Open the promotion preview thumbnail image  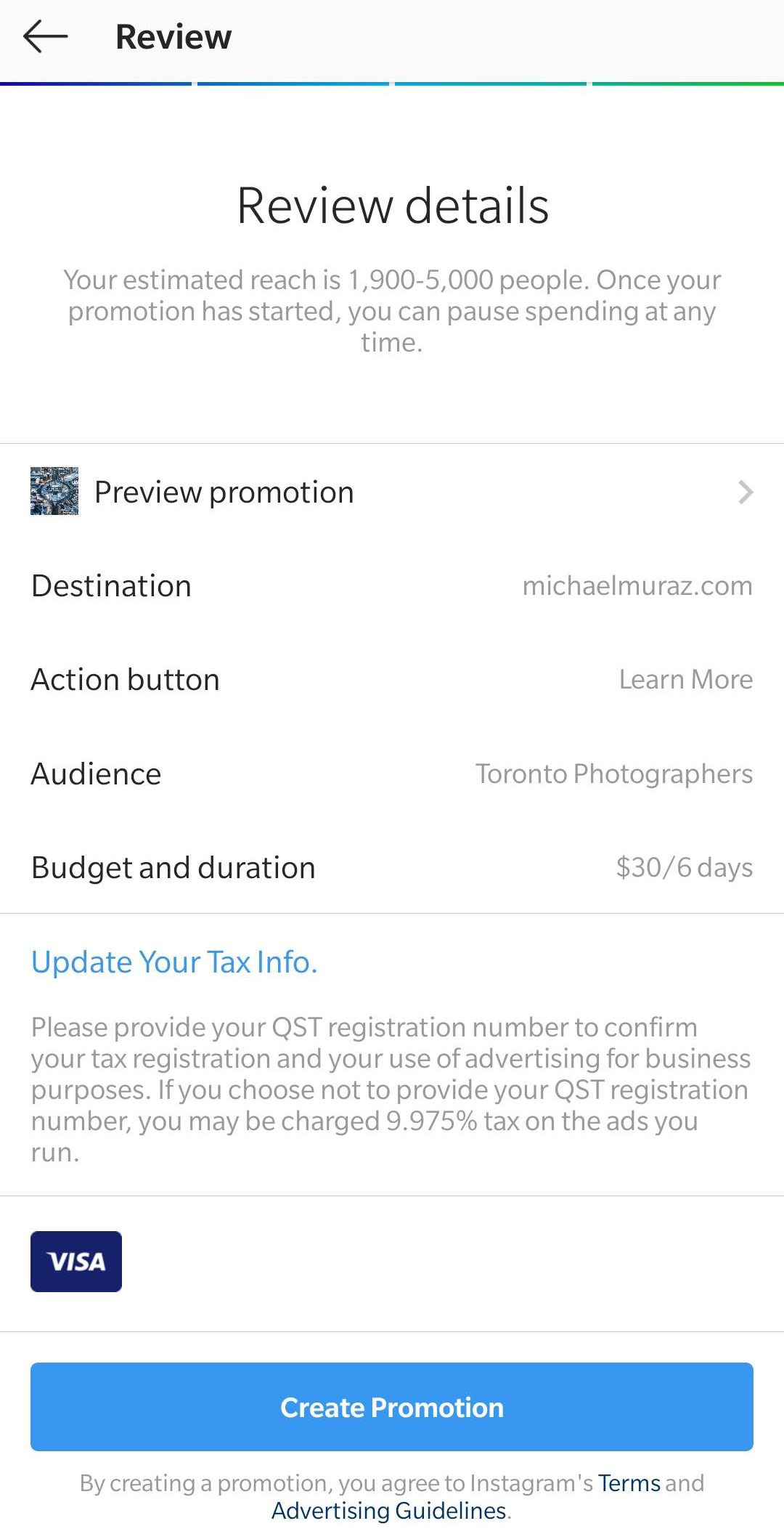54,492
